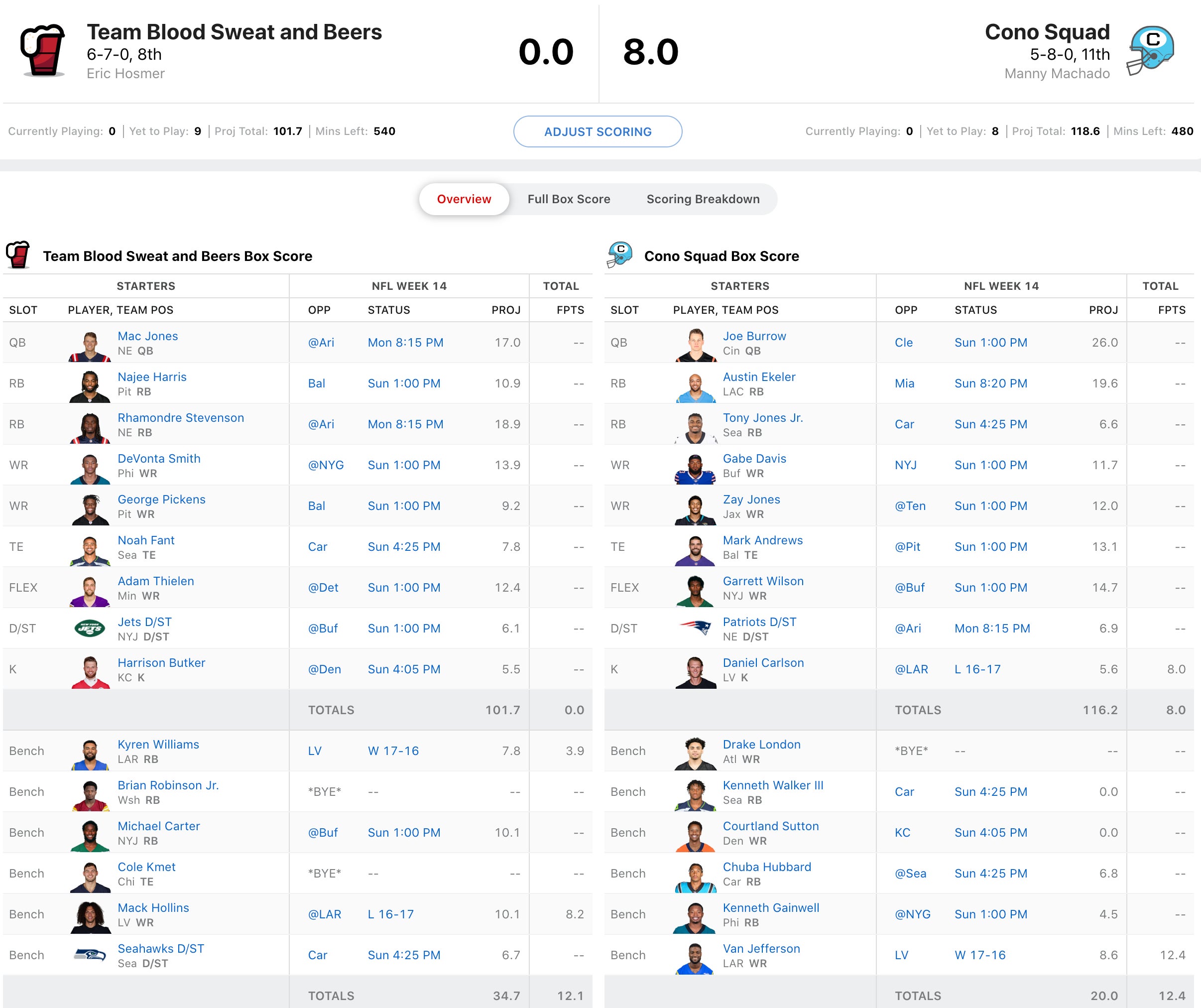This screenshot has width=1201, height=1008.
Task: Click the Patriots D/ST team logo
Action: [696, 629]
